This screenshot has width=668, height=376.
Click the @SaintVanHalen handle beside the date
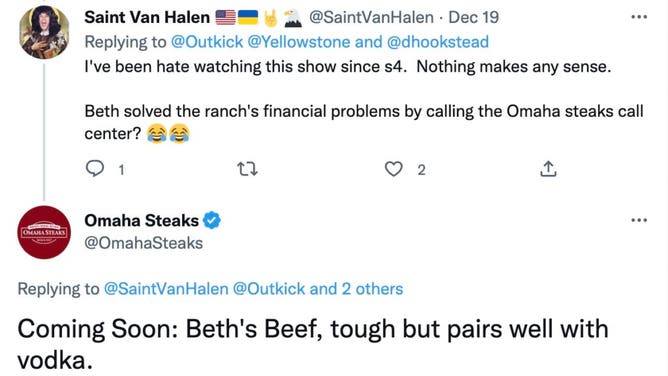[371, 17]
